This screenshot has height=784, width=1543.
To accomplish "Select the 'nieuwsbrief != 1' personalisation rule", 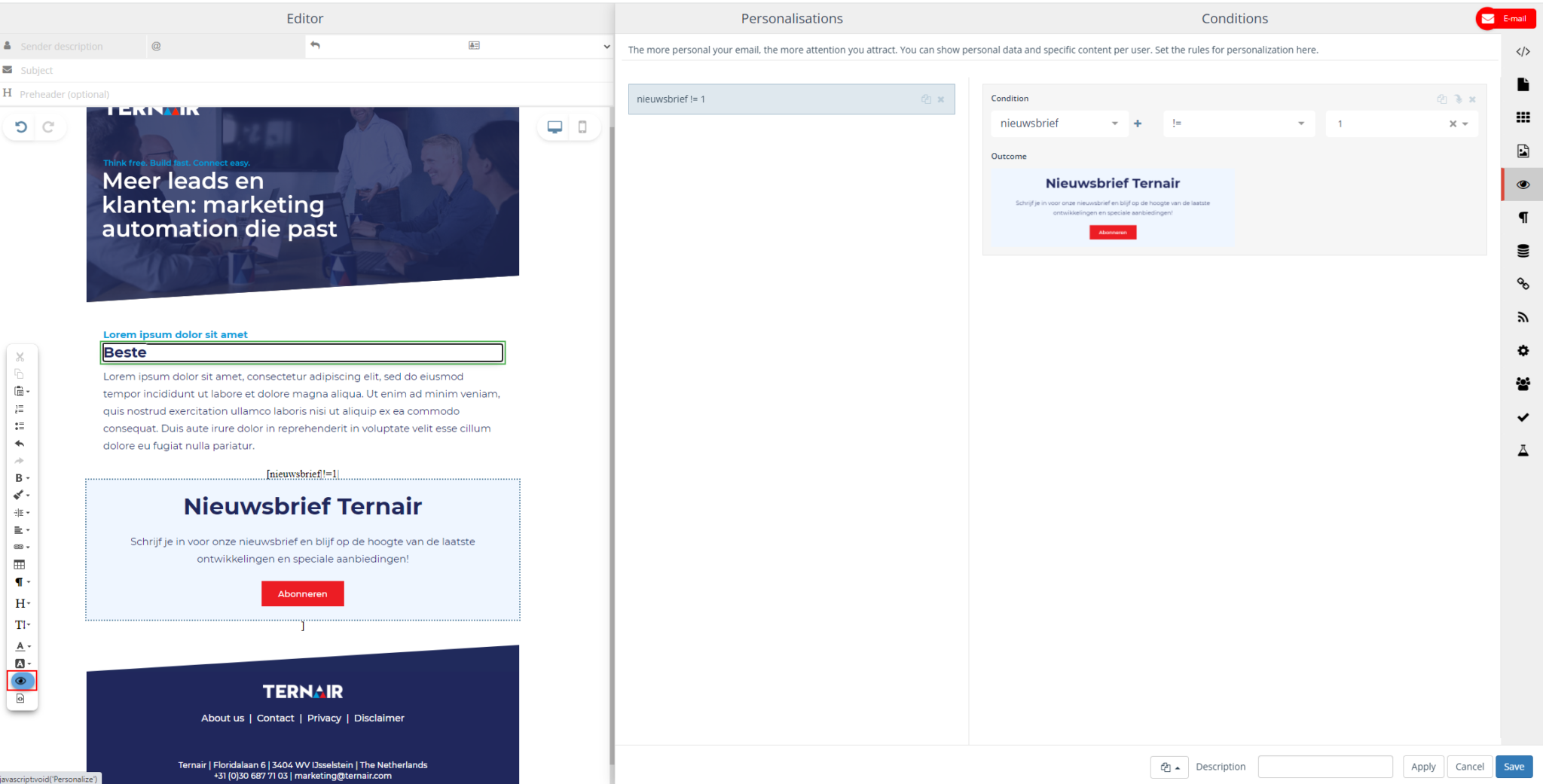I will click(791, 99).
